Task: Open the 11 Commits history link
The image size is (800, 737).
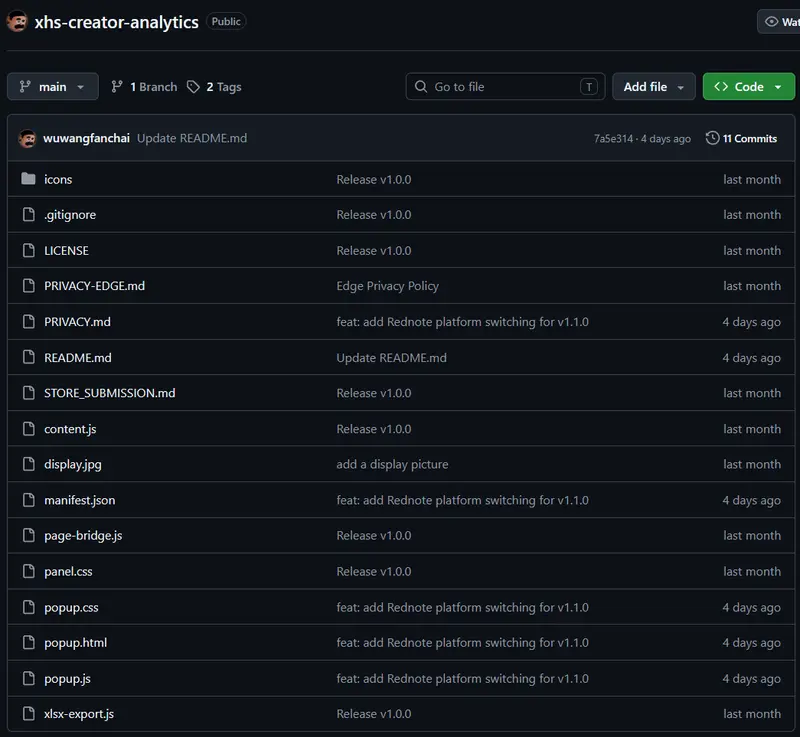Action: (x=741, y=138)
